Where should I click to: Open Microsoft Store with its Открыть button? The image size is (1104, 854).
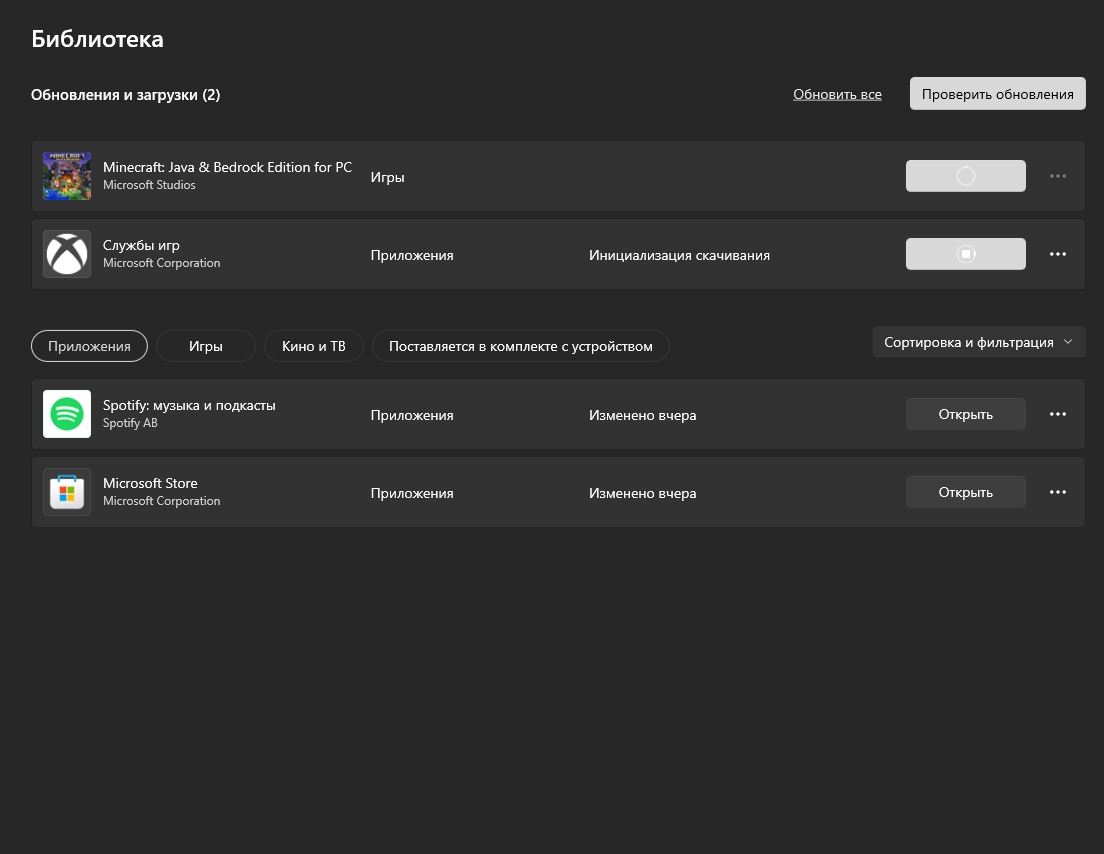(x=965, y=492)
